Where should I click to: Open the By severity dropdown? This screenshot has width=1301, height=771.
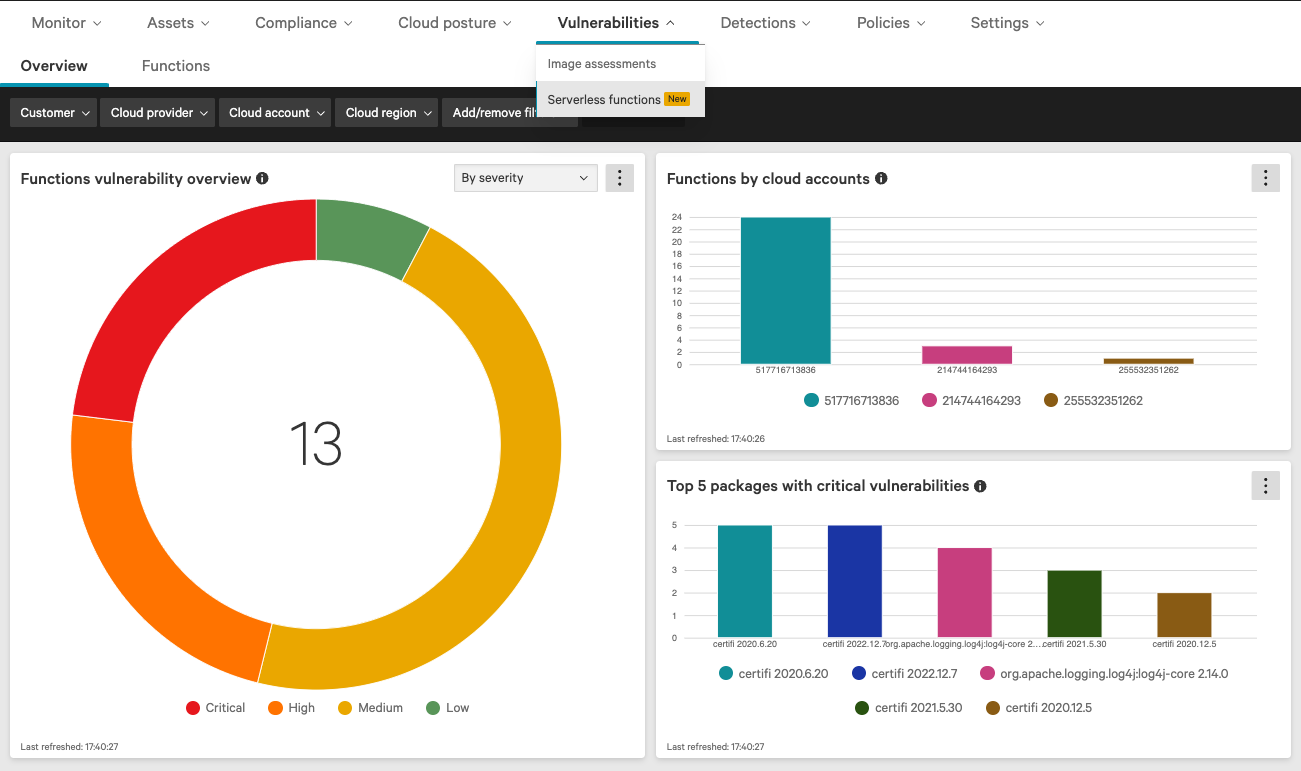tap(525, 177)
